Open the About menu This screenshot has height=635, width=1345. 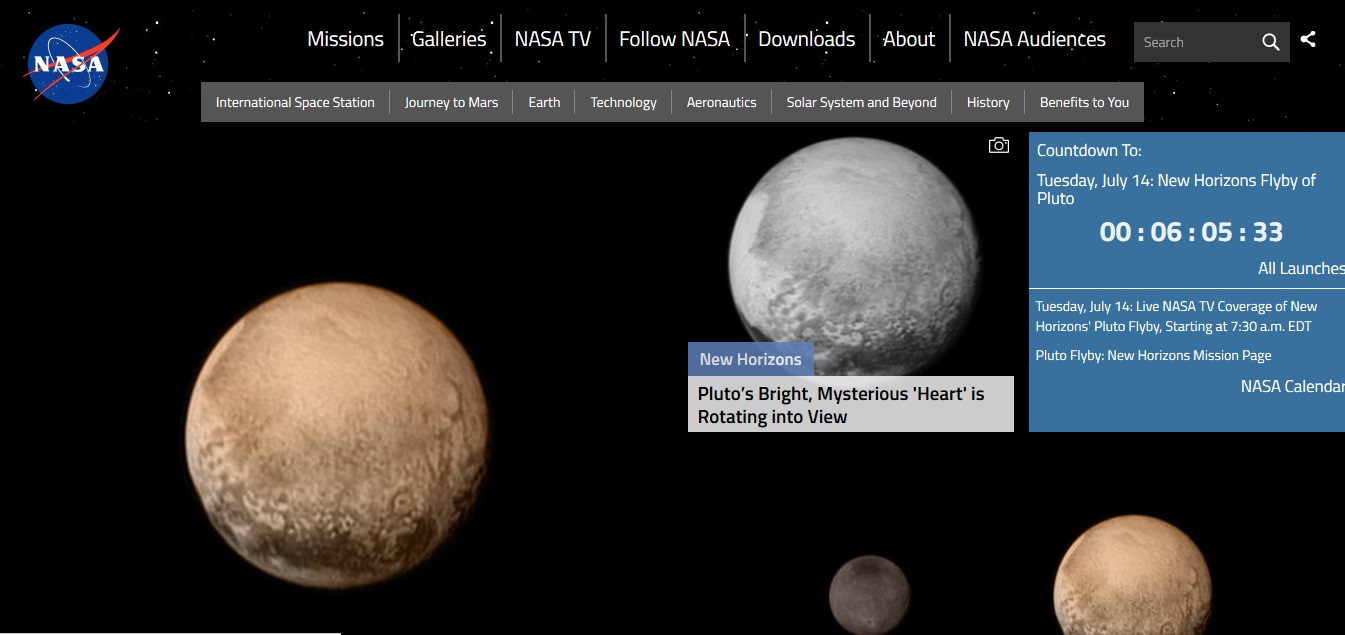point(909,39)
